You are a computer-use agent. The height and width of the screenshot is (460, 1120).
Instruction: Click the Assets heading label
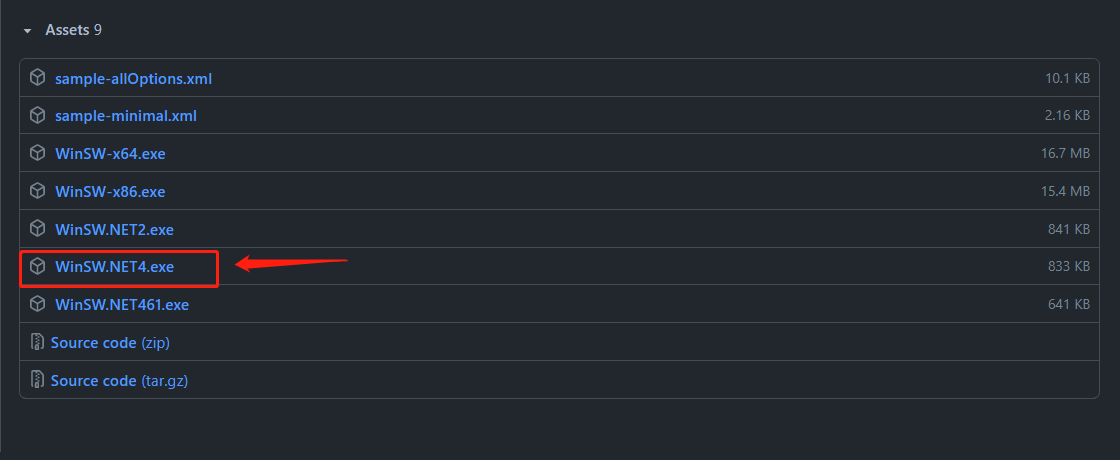pos(67,30)
